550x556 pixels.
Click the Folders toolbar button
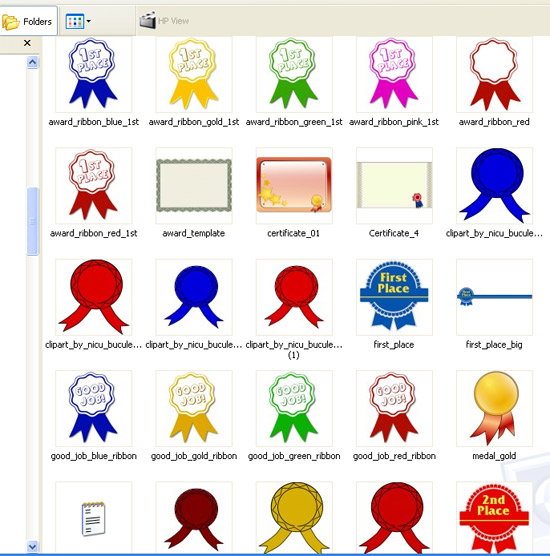pyautogui.click(x=28, y=21)
